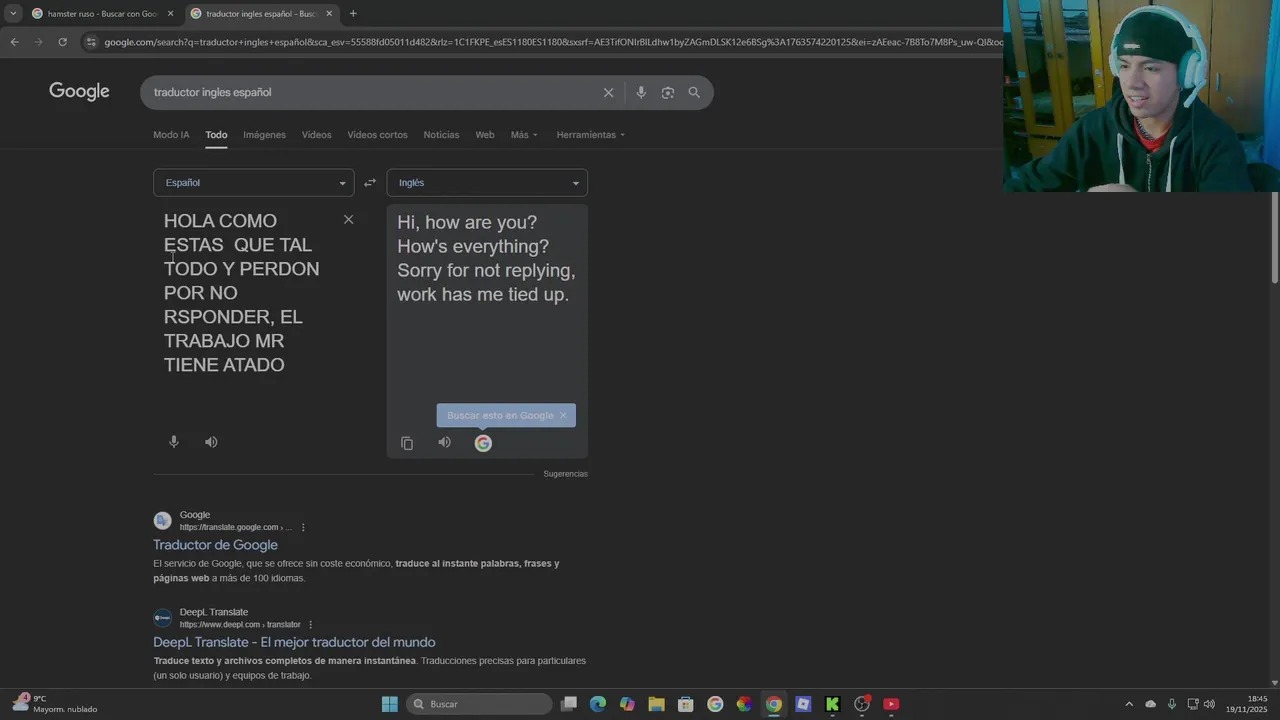
Task: Clear the Google search box text
Action: click(x=608, y=92)
